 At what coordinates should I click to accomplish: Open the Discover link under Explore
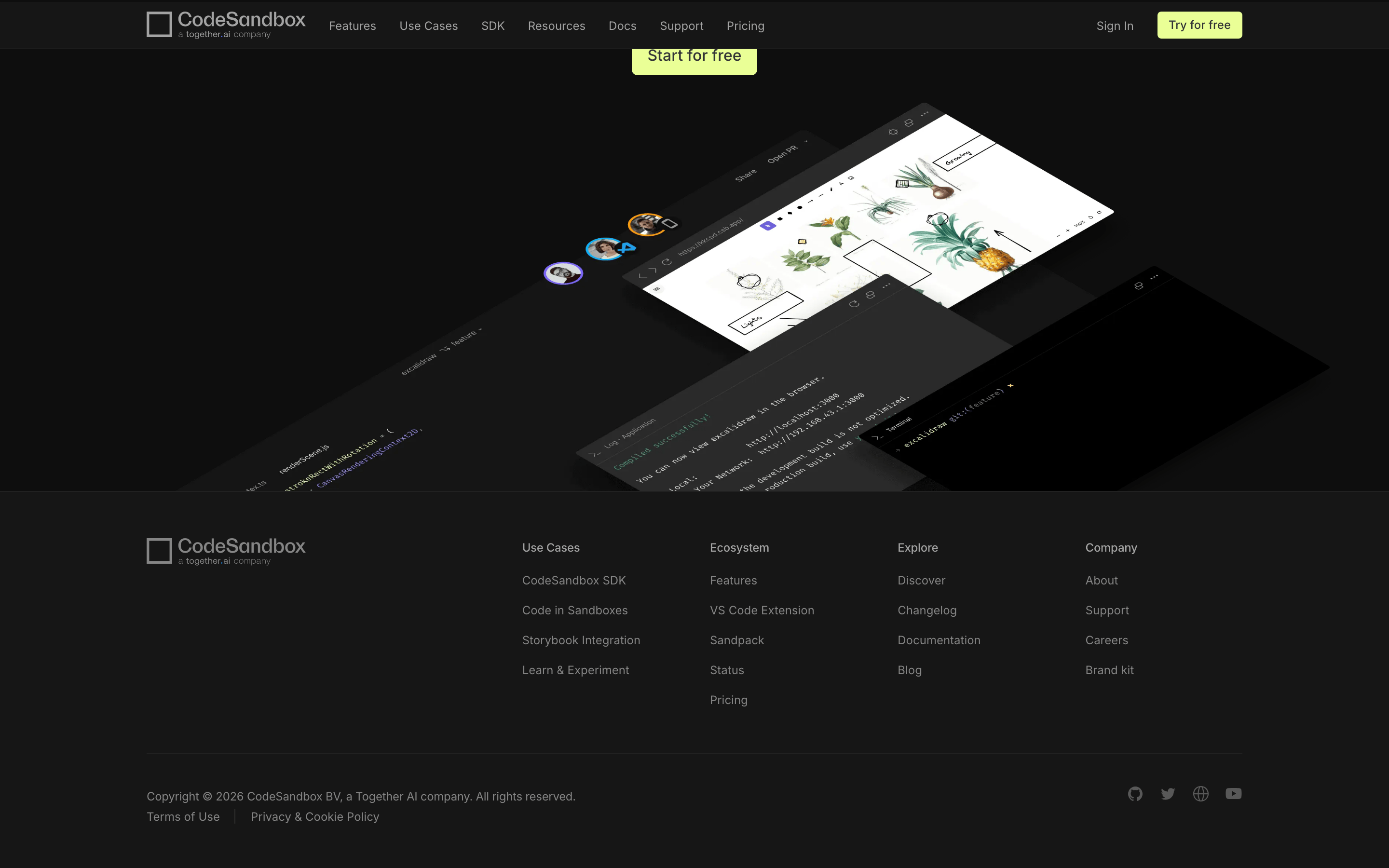pos(921,581)
